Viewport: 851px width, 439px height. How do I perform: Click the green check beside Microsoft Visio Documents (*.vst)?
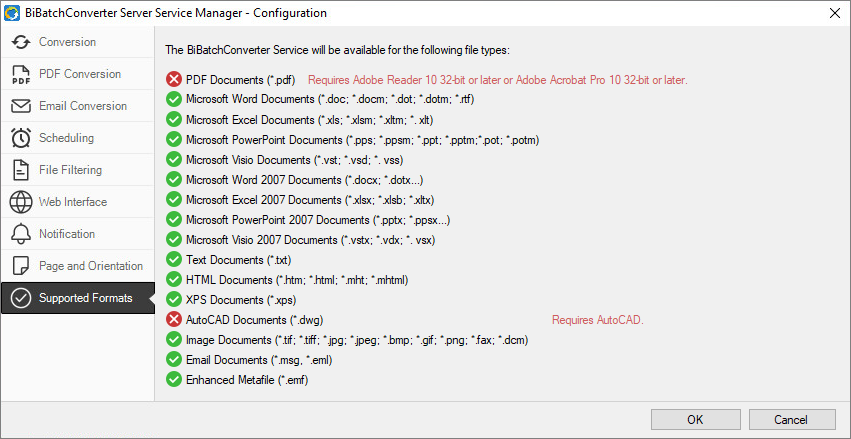[174, 160]
